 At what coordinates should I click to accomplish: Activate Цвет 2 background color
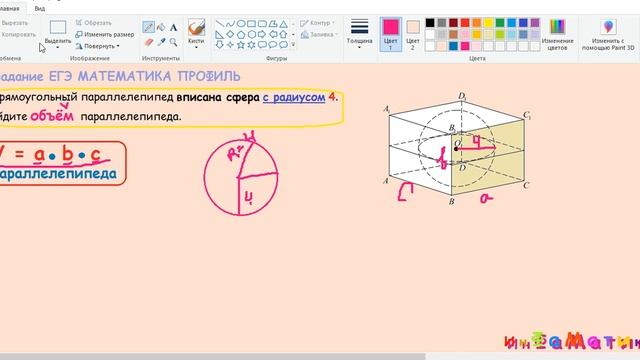[x=413, y=34]
